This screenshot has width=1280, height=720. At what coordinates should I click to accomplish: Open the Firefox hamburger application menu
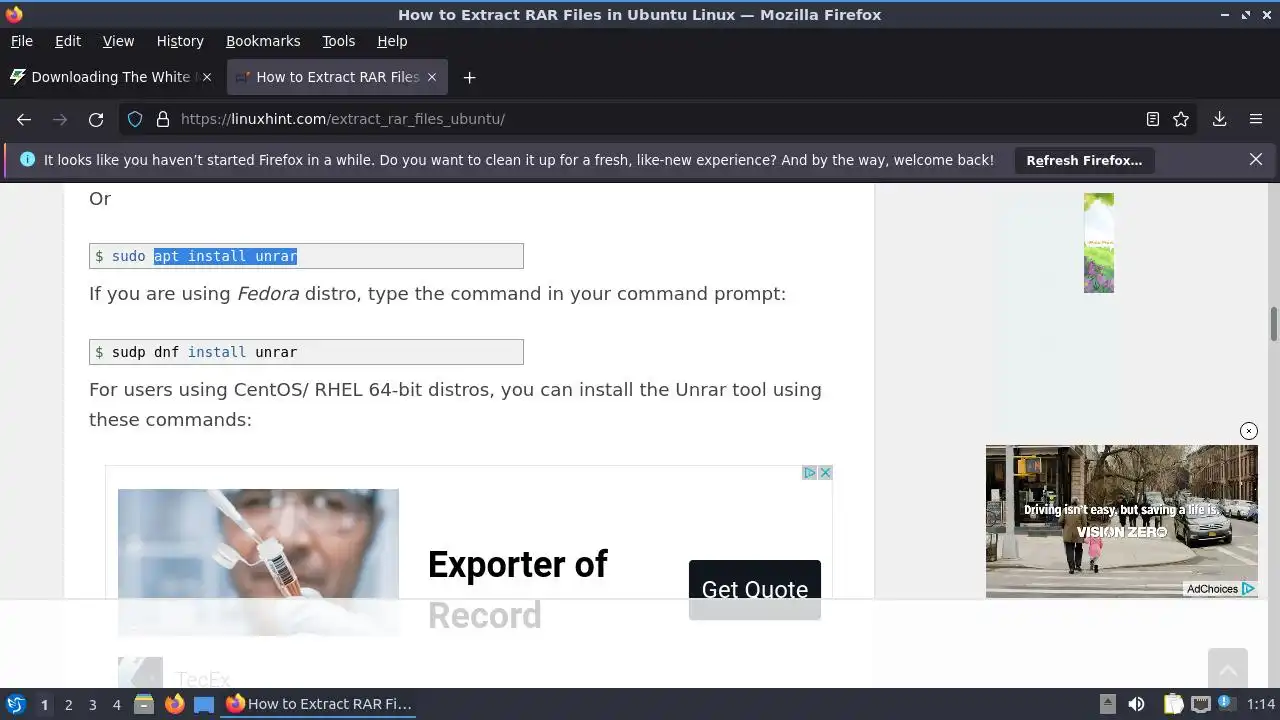pos(1256,119)
